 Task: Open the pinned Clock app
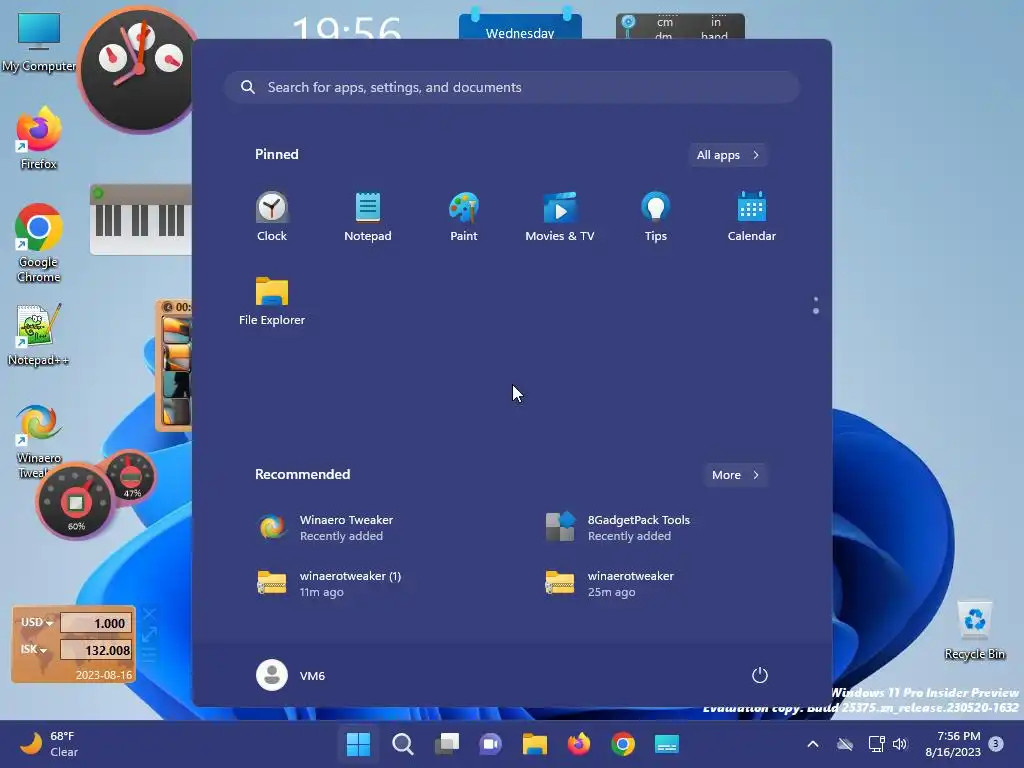[272, 217]
